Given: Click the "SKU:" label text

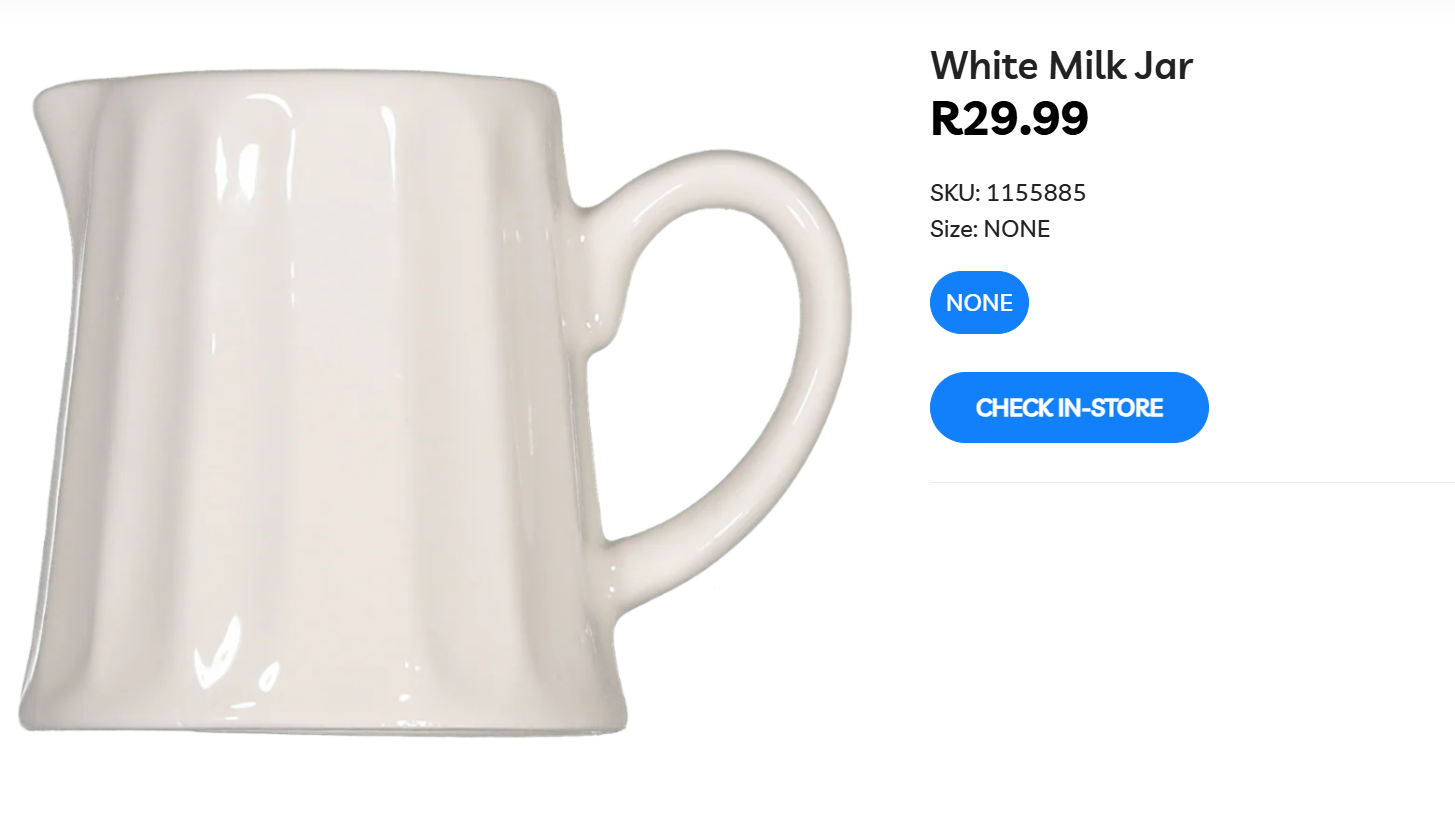Looking at the screenshot, I should tap(954, 193).
